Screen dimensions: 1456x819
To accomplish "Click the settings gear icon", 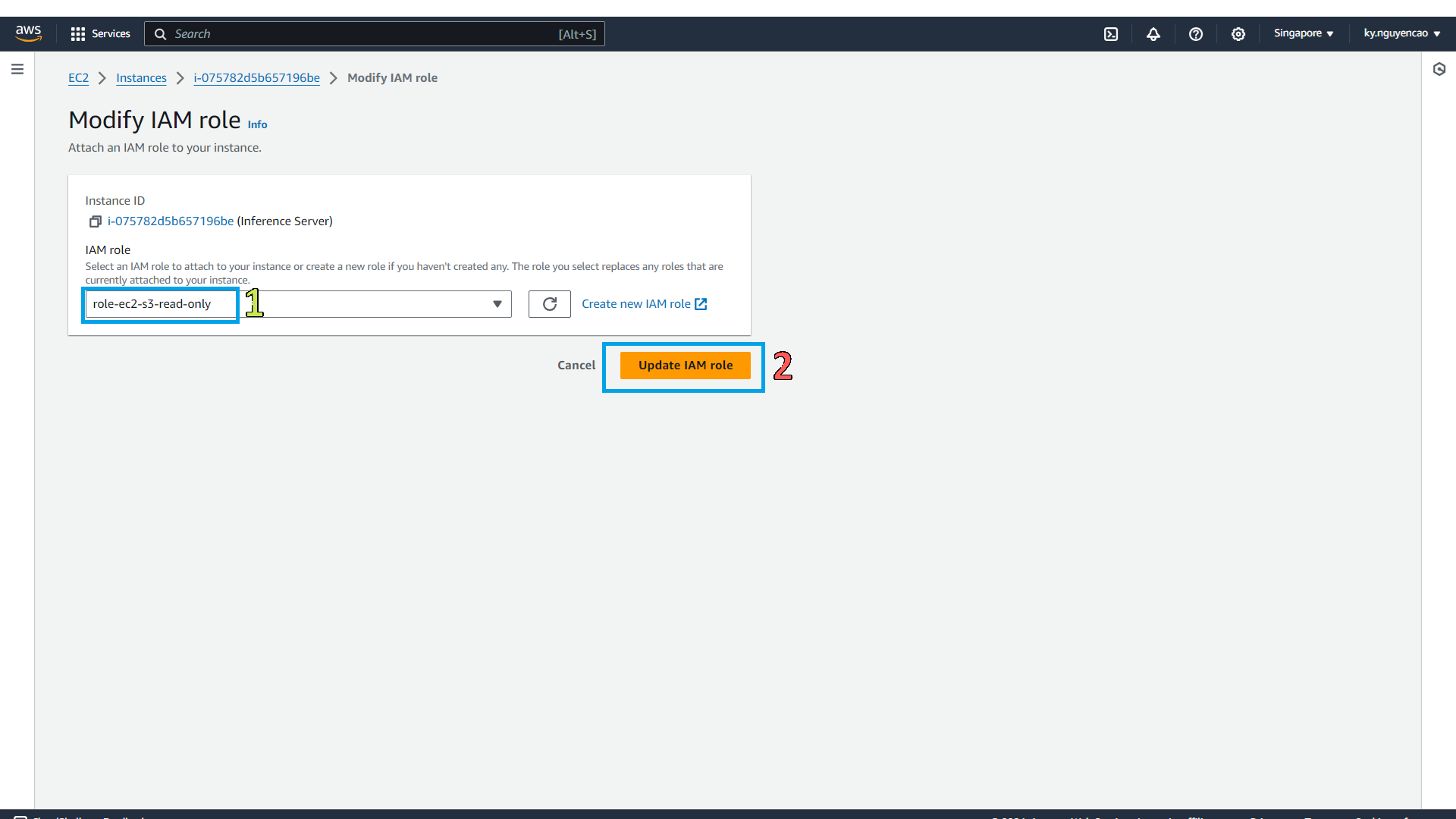I will [x=1238, y=34].
